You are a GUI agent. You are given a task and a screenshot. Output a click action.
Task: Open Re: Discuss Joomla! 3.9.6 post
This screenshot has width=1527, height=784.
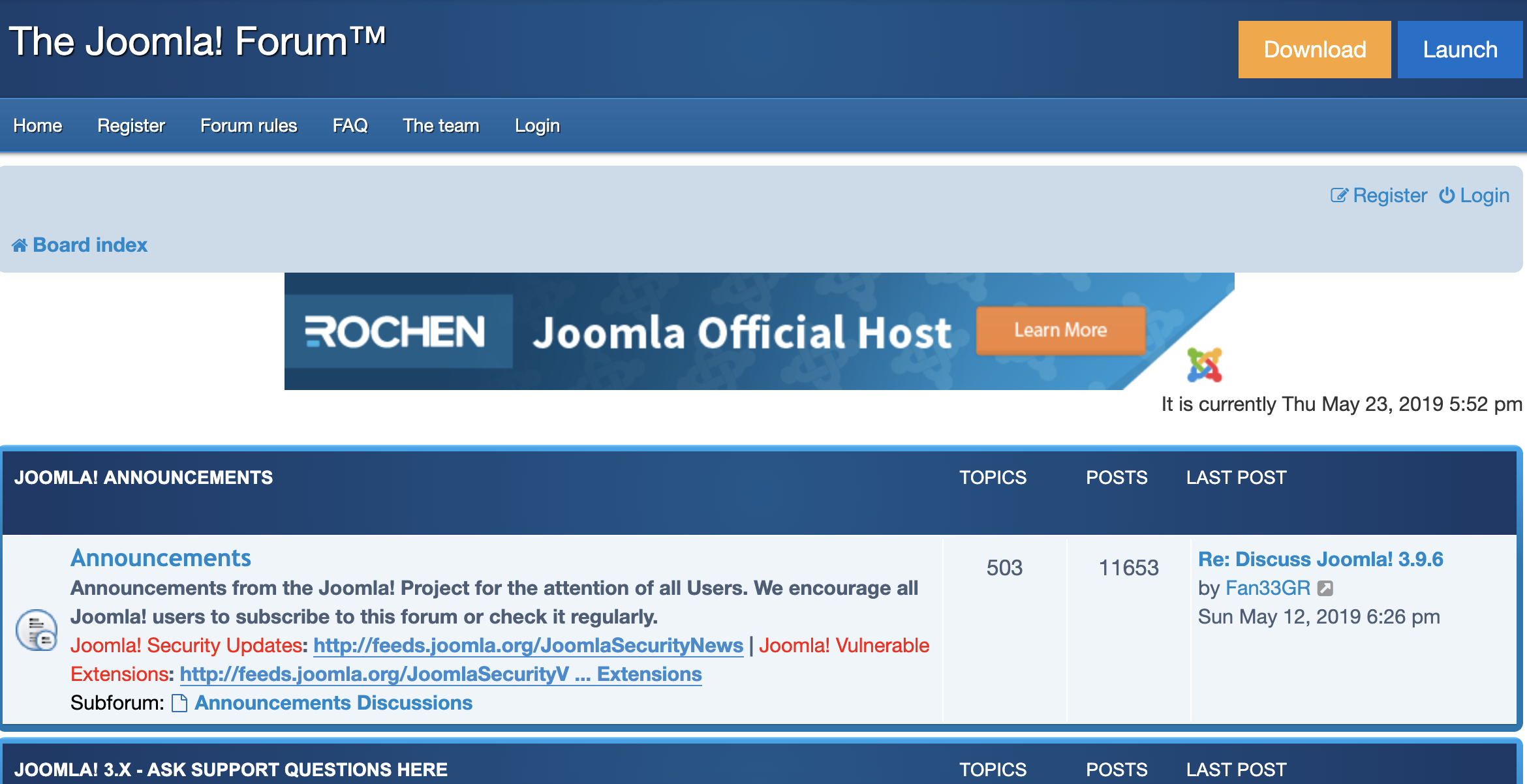1321,559
